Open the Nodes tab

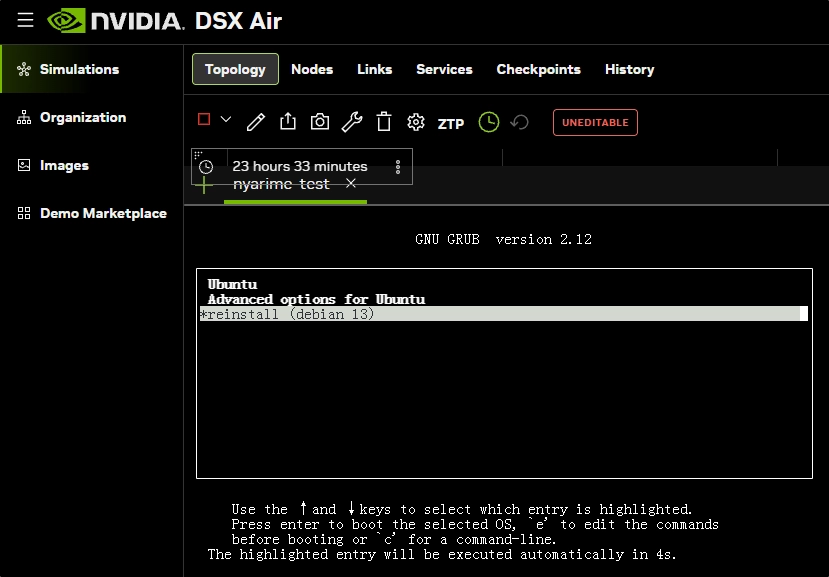point(312,69)
